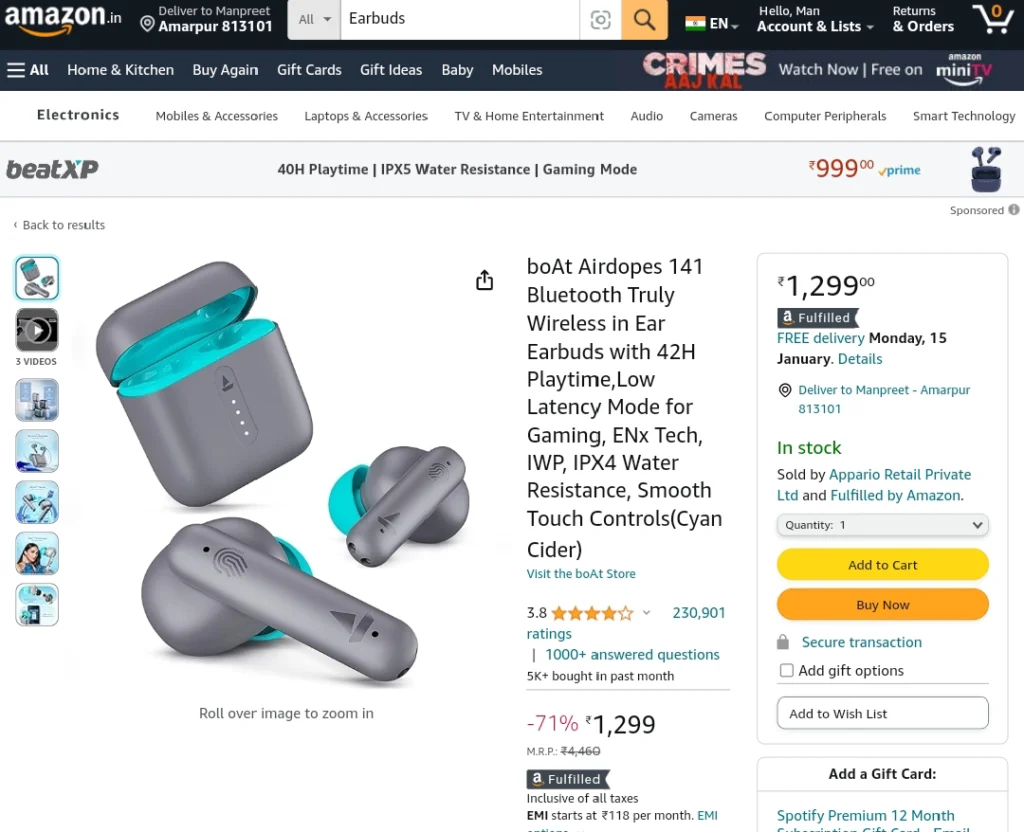Expand the EN language selector

[711, 24]
